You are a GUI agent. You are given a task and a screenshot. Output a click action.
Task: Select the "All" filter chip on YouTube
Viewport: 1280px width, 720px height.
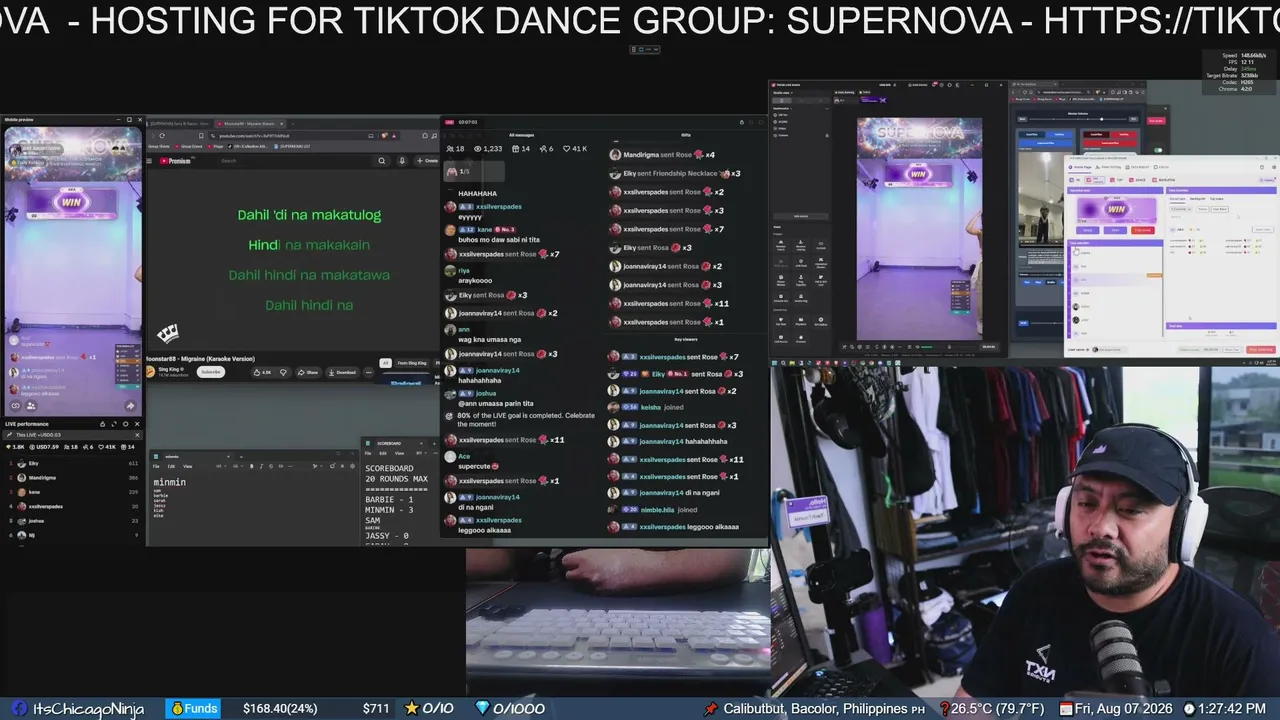tap(385, 363)
